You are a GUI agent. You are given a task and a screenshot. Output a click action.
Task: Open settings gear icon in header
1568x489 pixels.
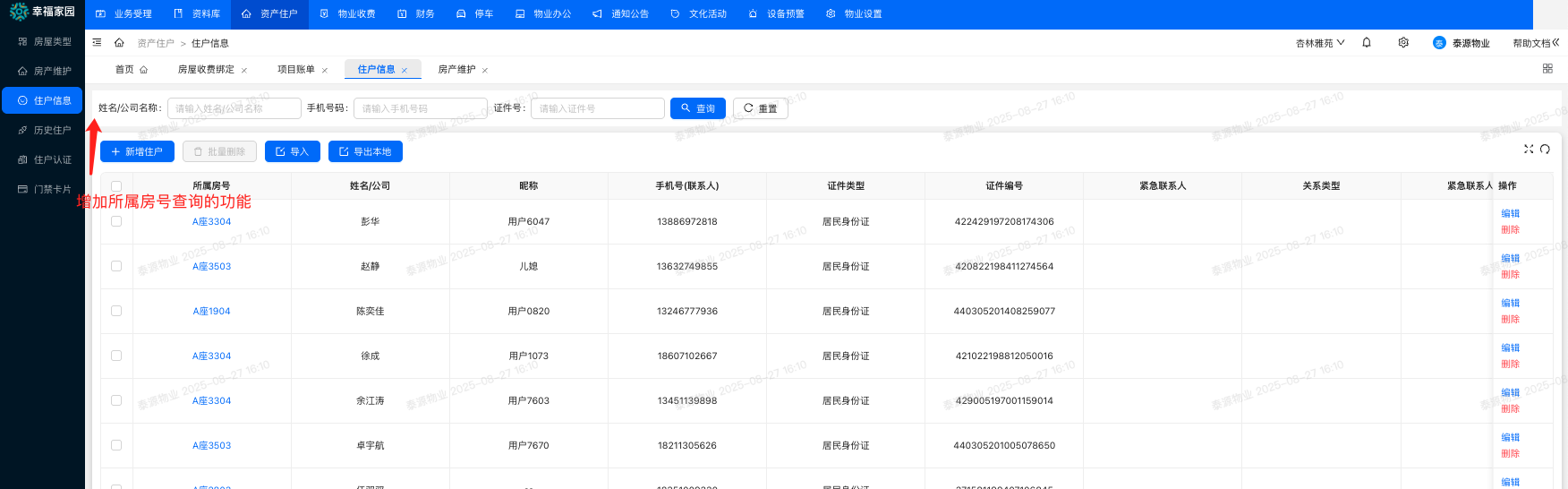point(1403,42)
